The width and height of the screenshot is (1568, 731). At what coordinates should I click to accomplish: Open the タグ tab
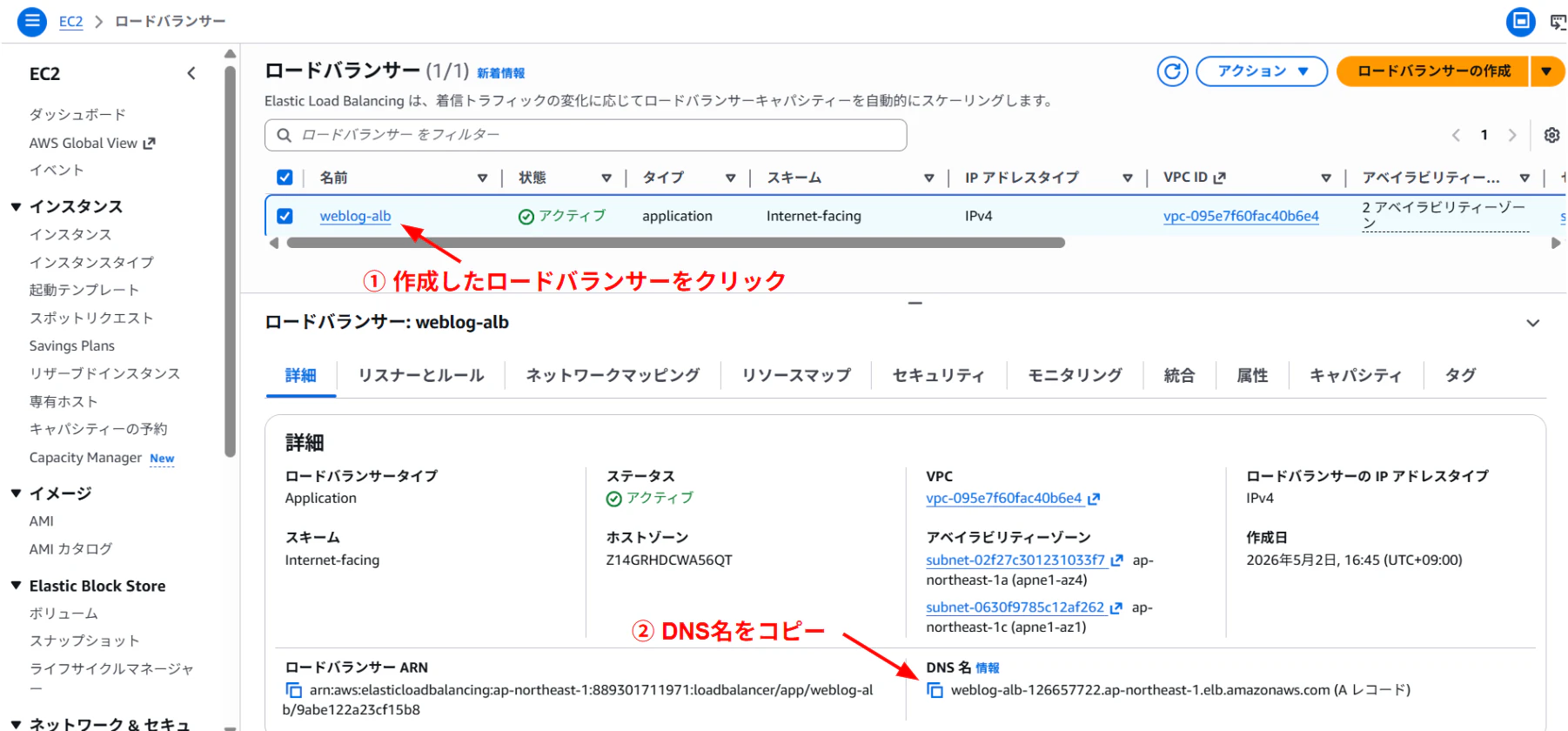pyautogui.click(x=1460, y=375)
